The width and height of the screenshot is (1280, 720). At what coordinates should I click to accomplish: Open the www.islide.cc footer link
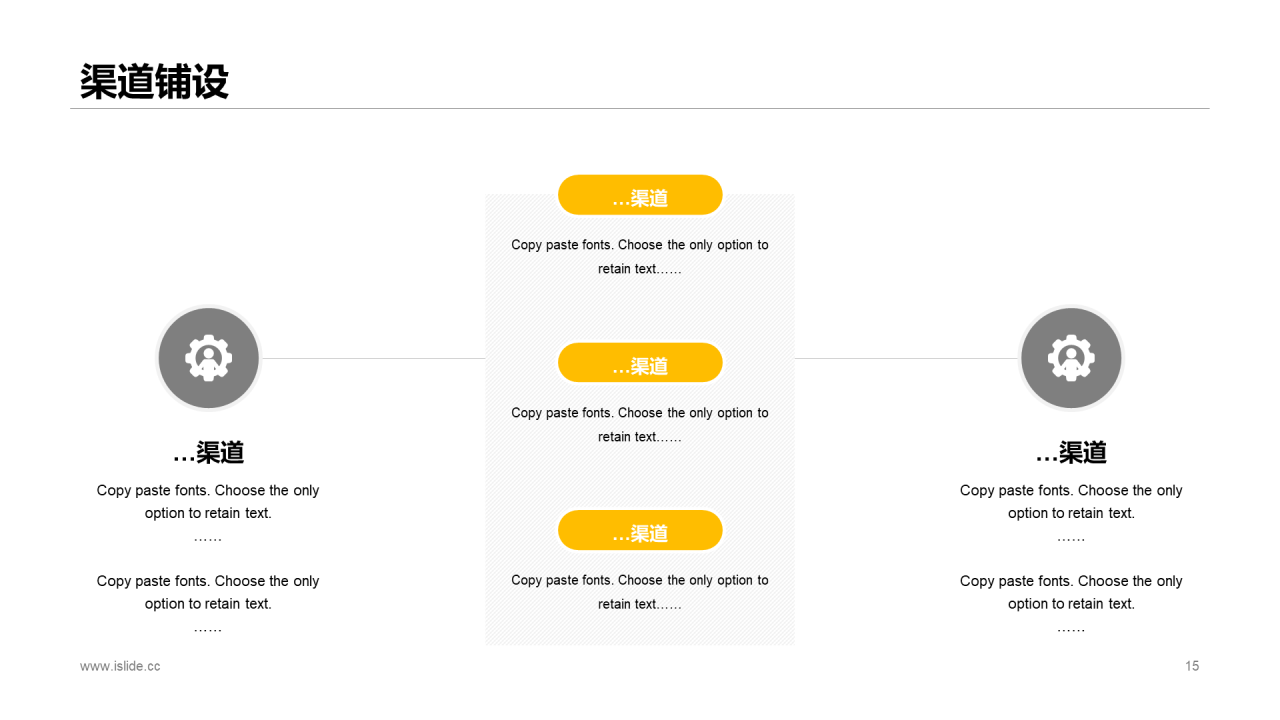click(120, 666)
